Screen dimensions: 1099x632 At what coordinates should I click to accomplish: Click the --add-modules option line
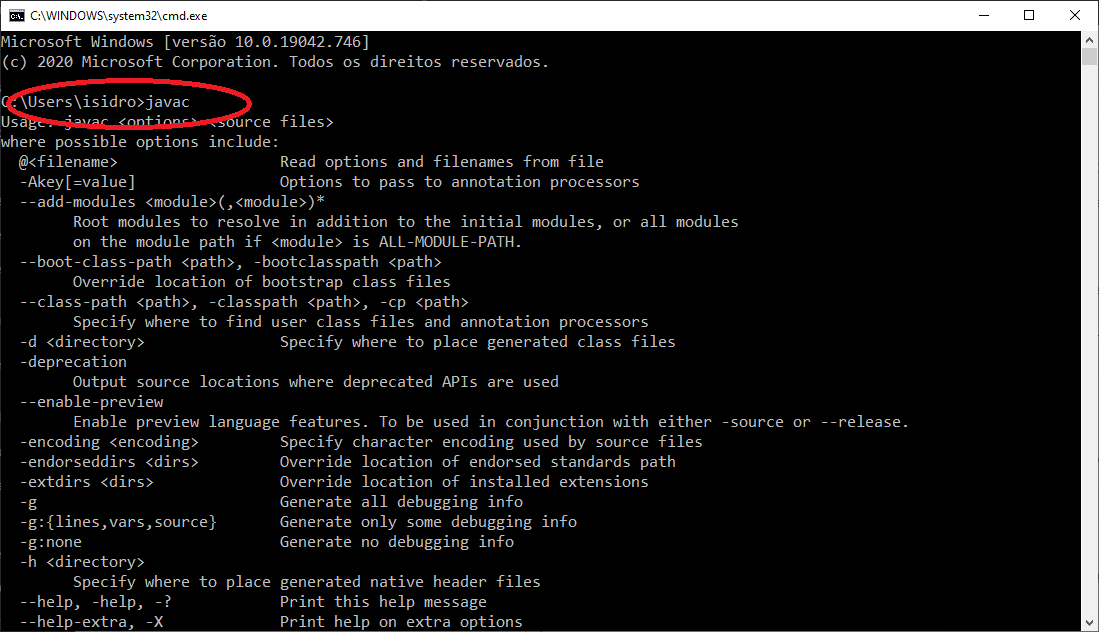point(172,202)
